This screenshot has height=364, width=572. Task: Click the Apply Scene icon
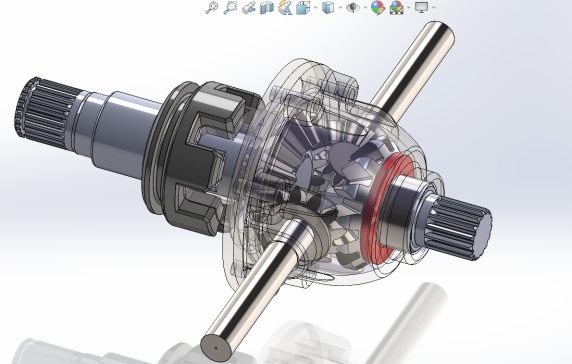[397, 7]
